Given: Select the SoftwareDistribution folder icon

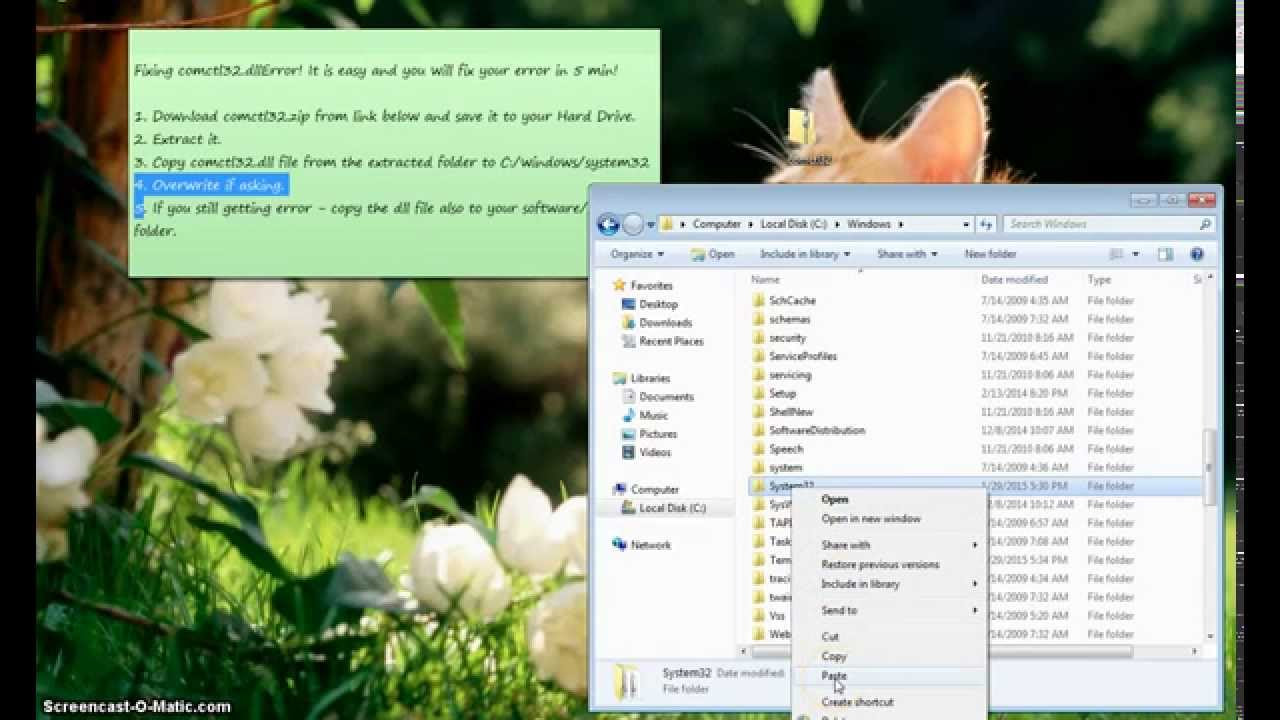Looking at the screenshot, I should pos(758,430).
